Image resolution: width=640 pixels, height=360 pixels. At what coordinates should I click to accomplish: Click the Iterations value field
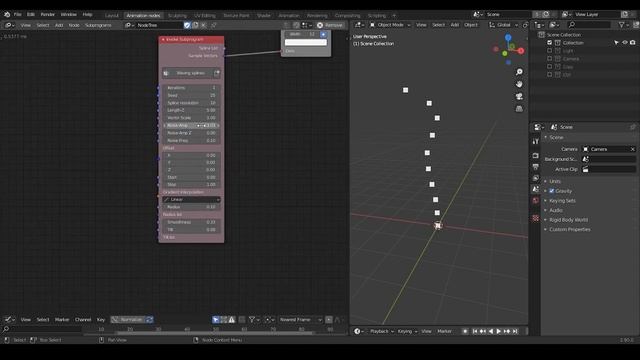coord(191,88)
